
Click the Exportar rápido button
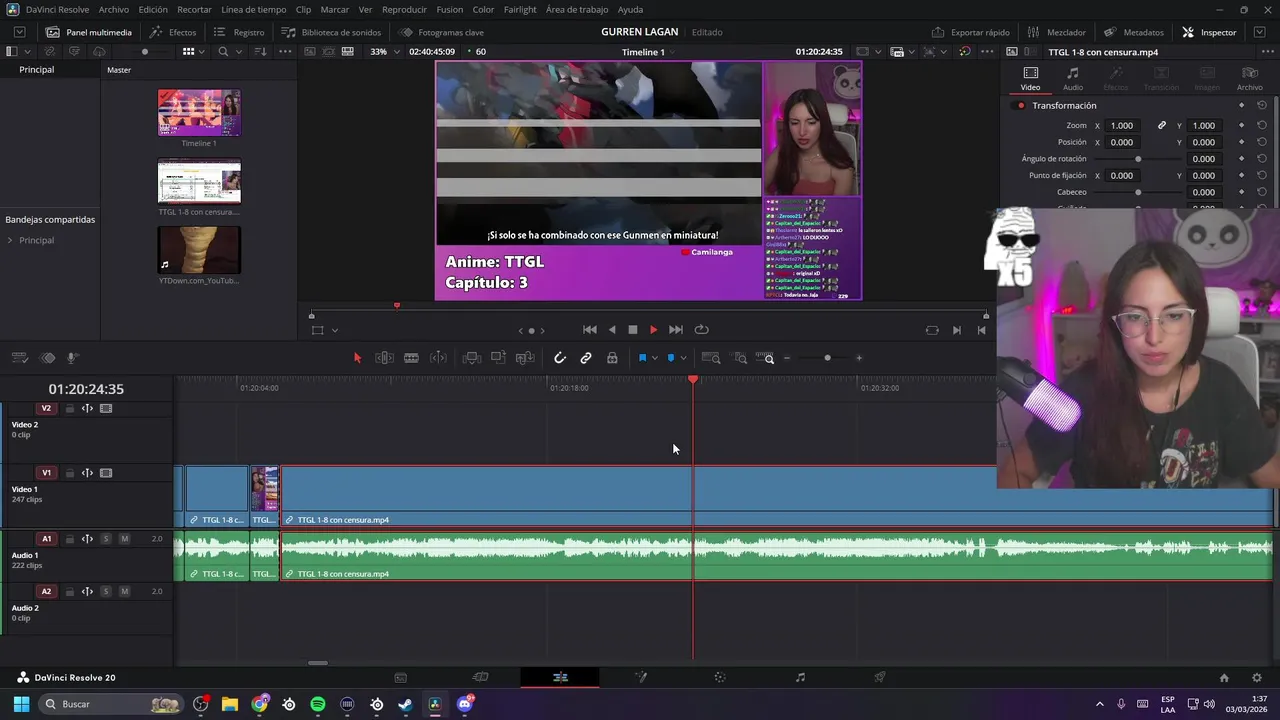[970, 32]
